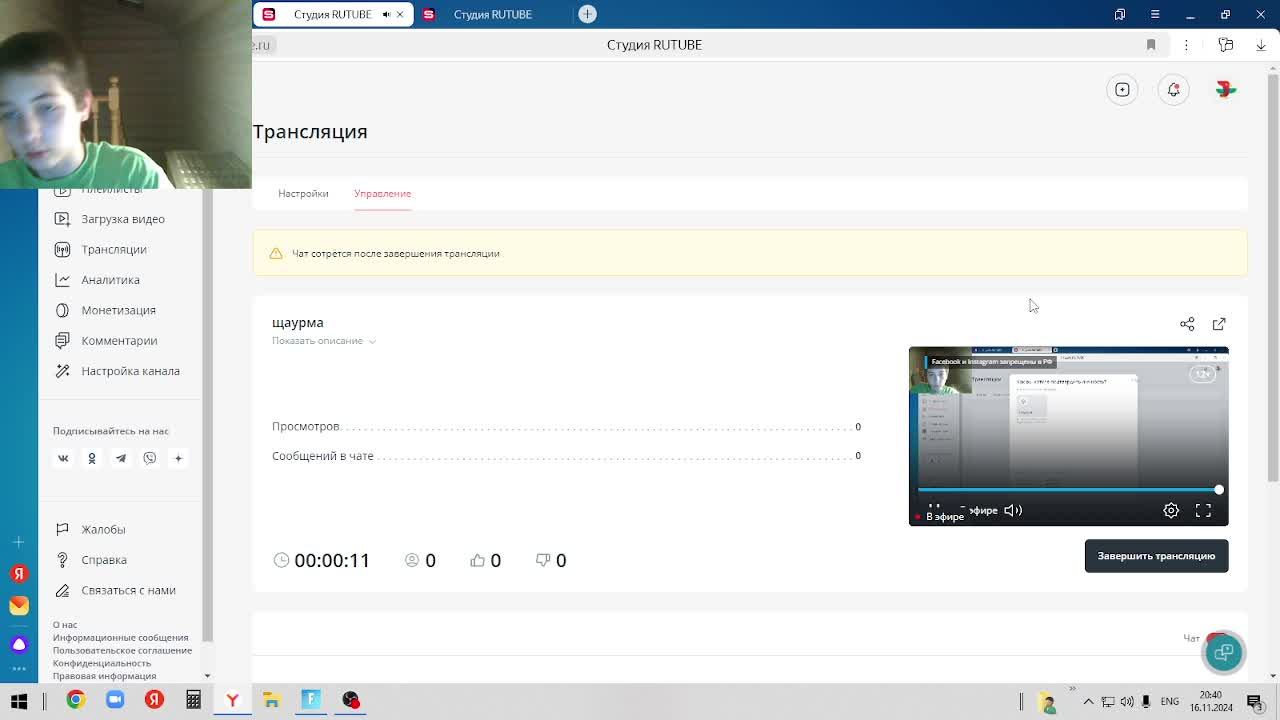
Task: Mute the stream preview volume
Action: 1013,510
